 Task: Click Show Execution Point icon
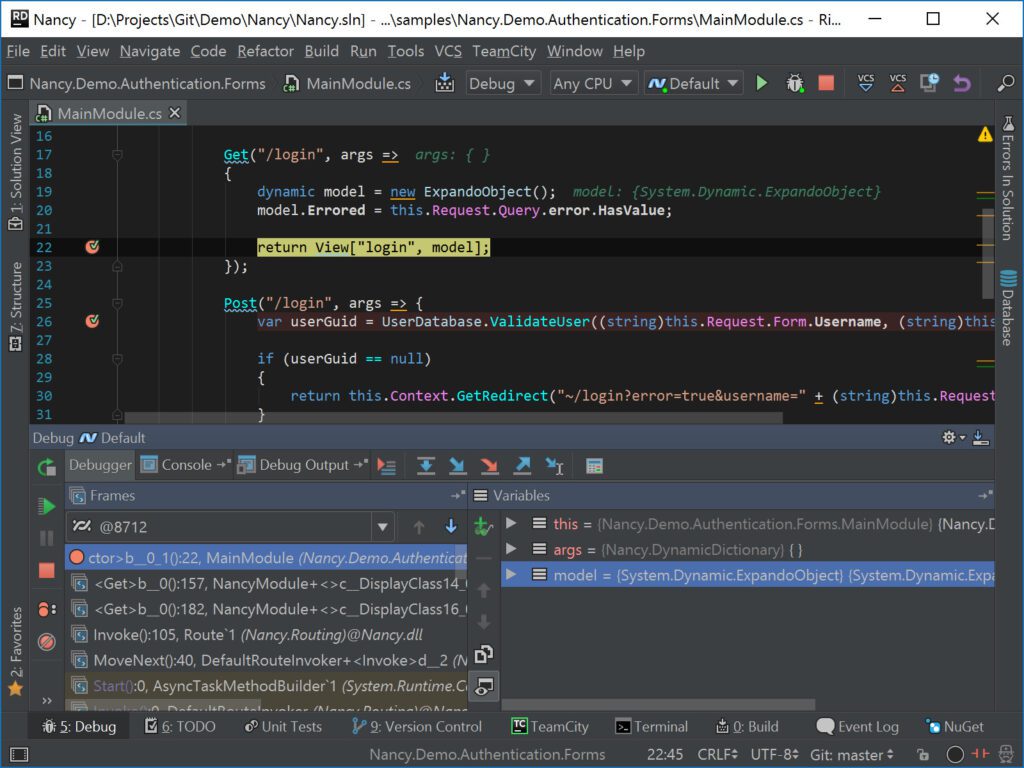[x=387, y=466]
